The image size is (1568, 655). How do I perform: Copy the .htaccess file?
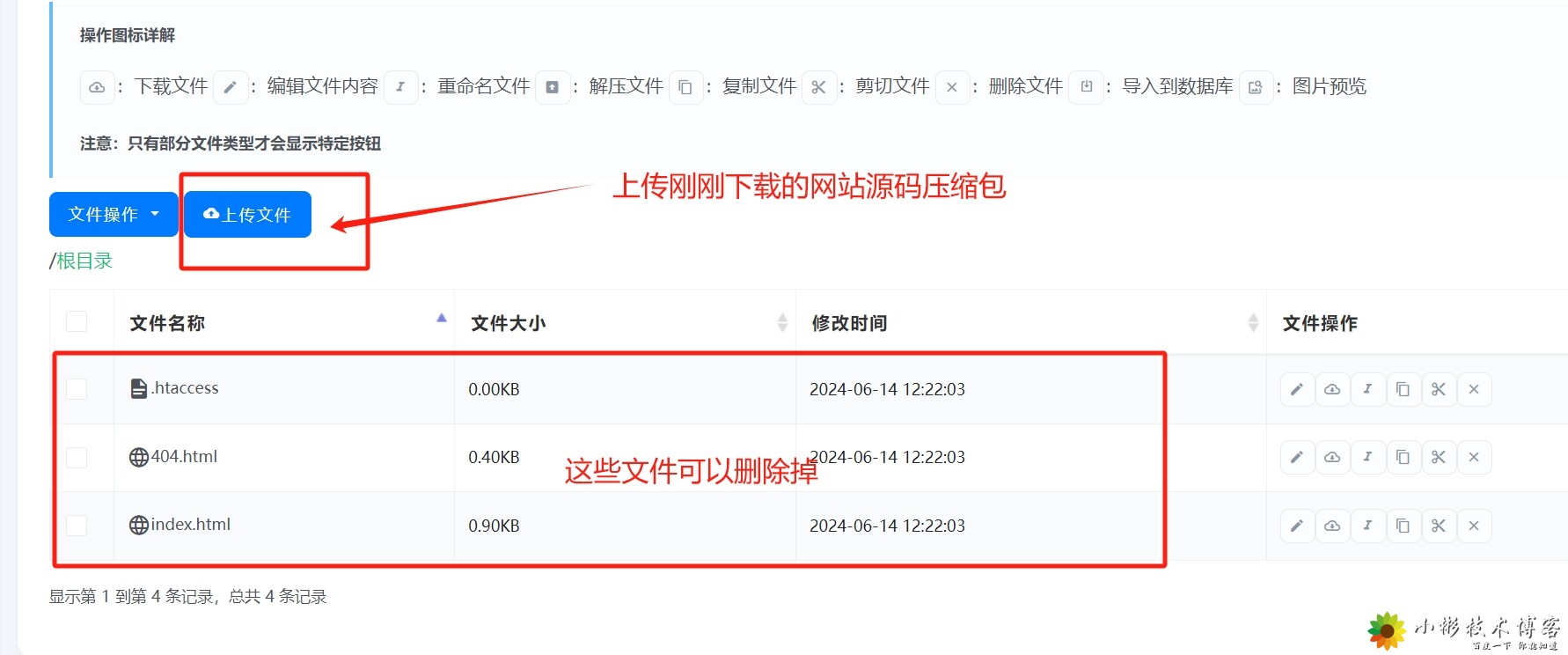tap(1403, 389)
